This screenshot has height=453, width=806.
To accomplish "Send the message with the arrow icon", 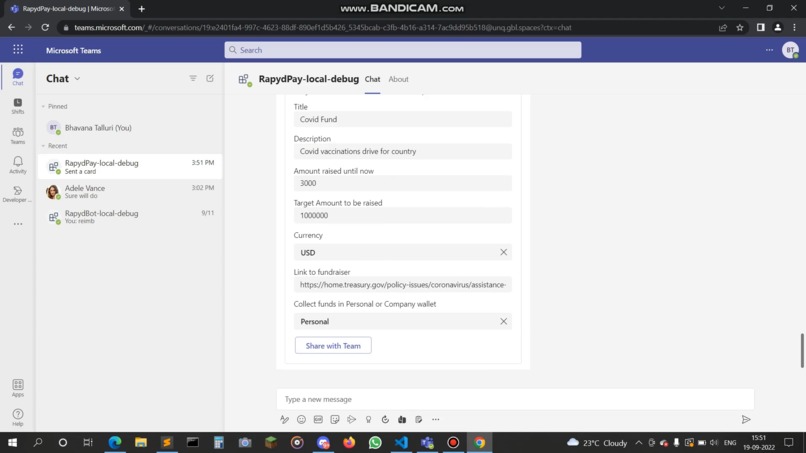I will click(746, 420).
